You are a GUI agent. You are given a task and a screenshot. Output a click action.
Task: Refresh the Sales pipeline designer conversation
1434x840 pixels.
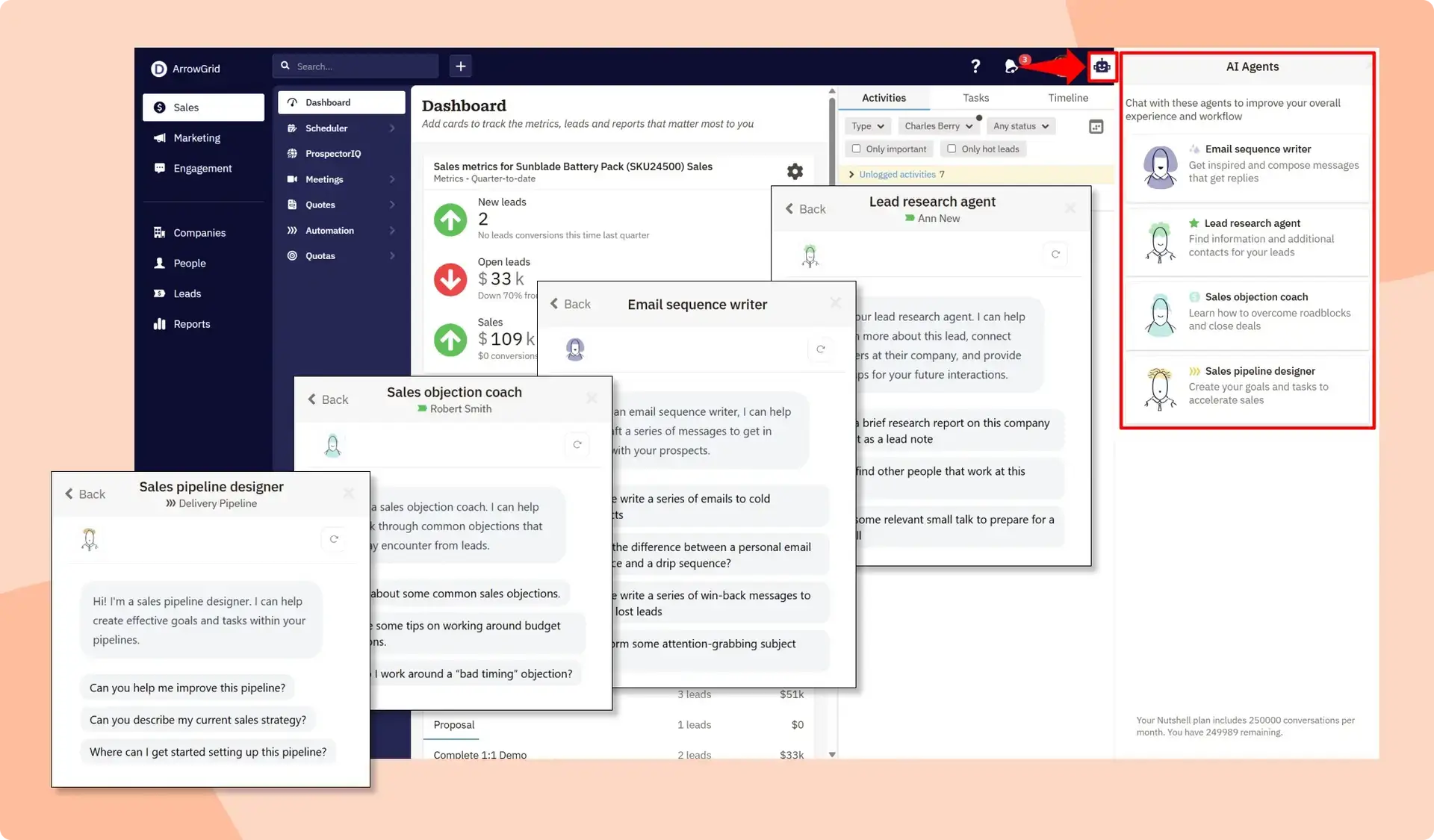333,539
